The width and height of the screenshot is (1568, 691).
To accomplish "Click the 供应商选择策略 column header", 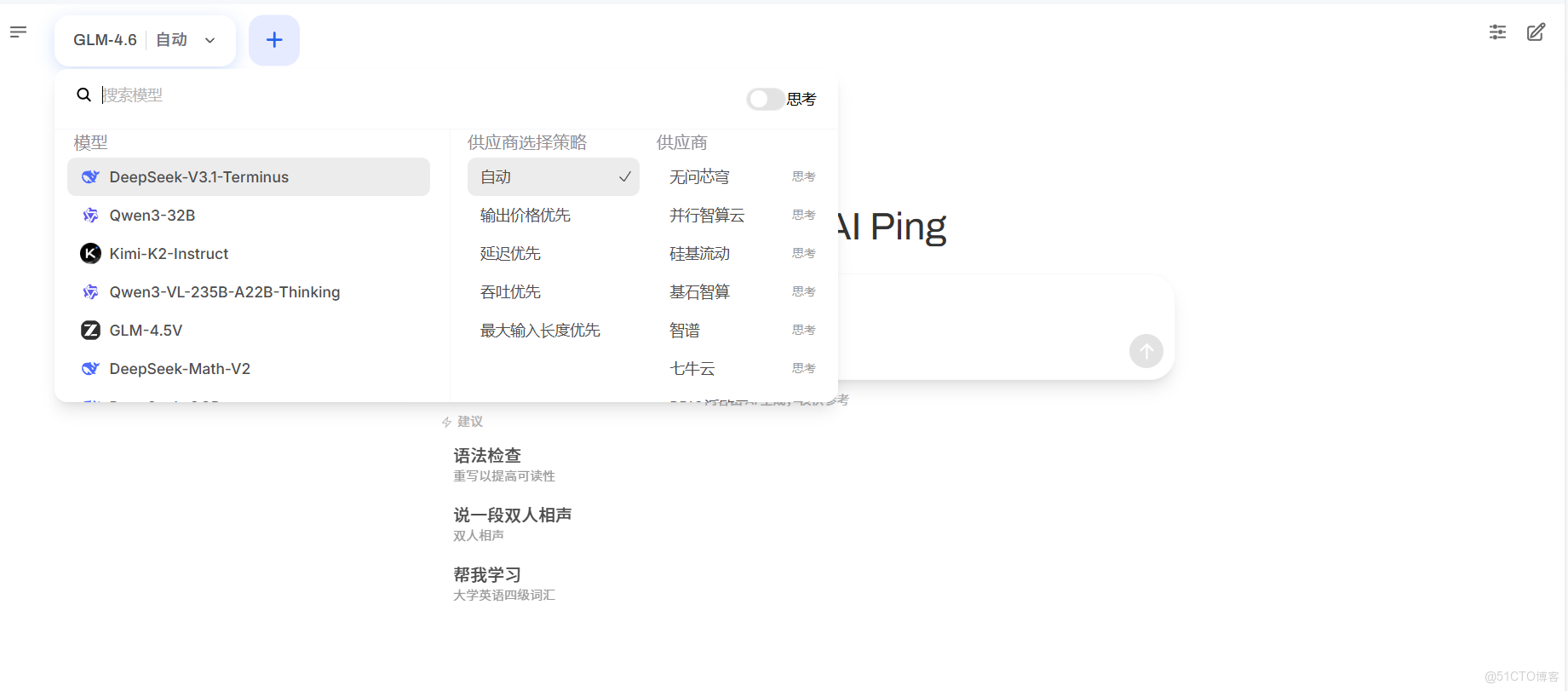I will click(x=527, y=142).
